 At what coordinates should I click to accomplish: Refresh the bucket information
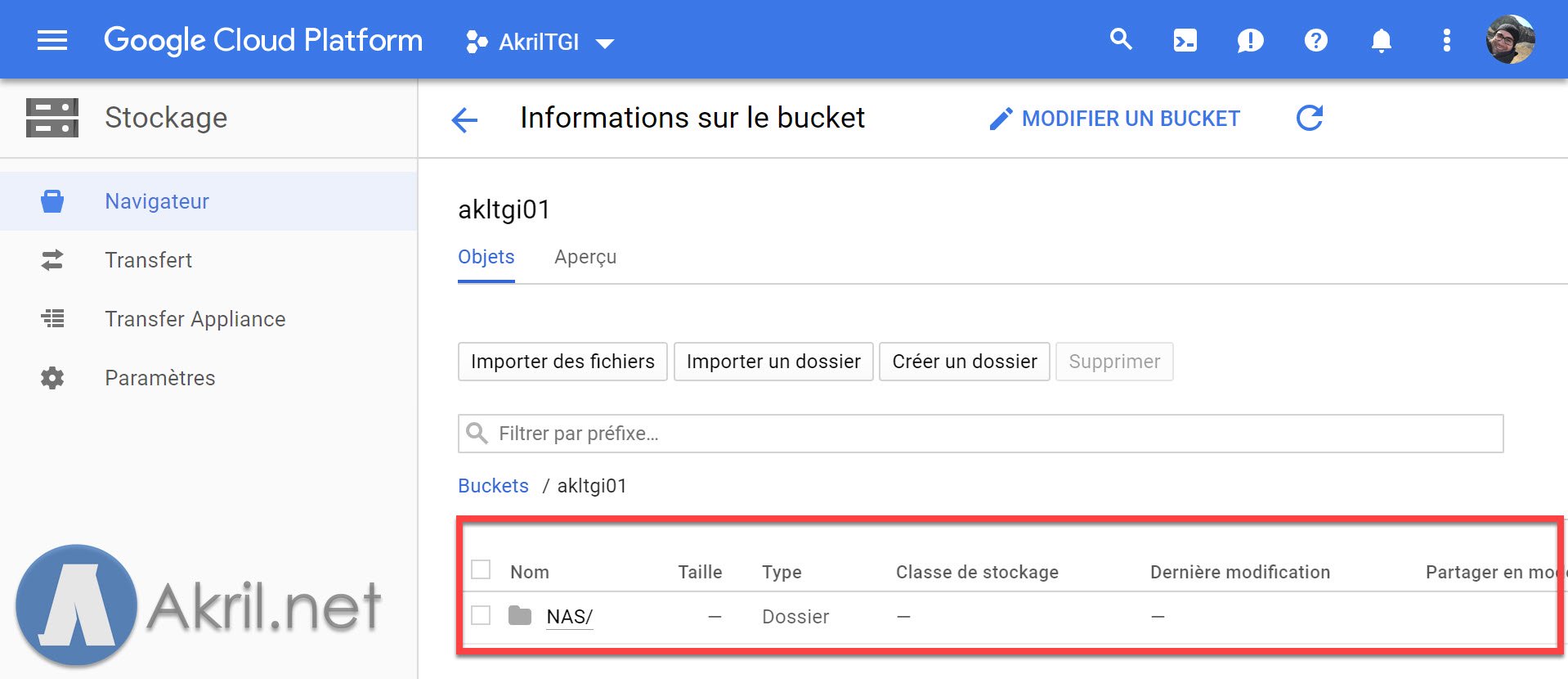(x=1310, y=118)
